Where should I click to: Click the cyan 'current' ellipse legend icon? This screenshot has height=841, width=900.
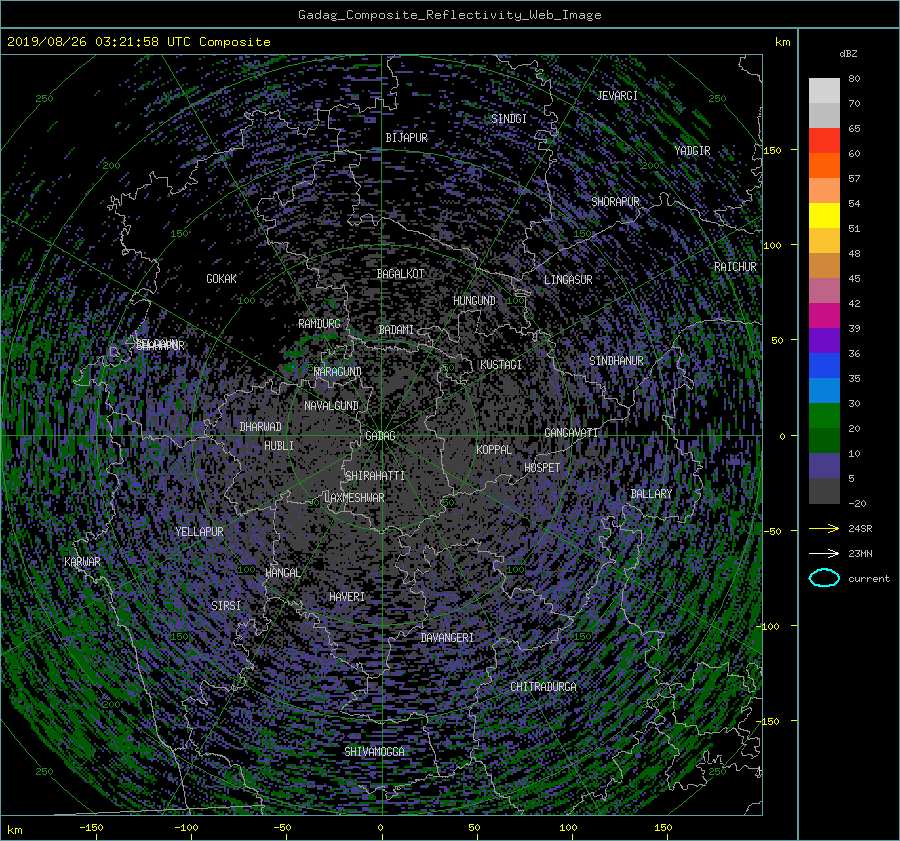pyautogui.click(x=824, y=578)
